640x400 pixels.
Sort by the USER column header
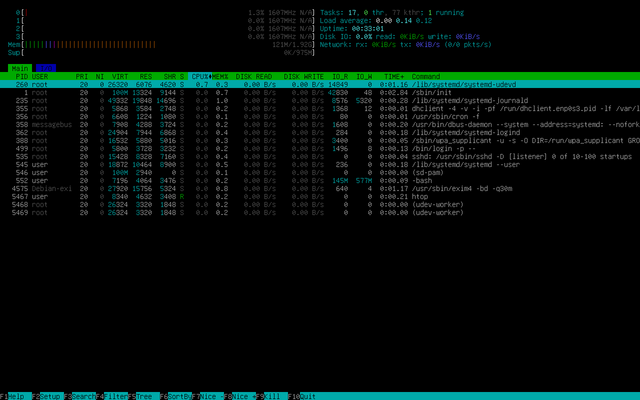[40, 76]
